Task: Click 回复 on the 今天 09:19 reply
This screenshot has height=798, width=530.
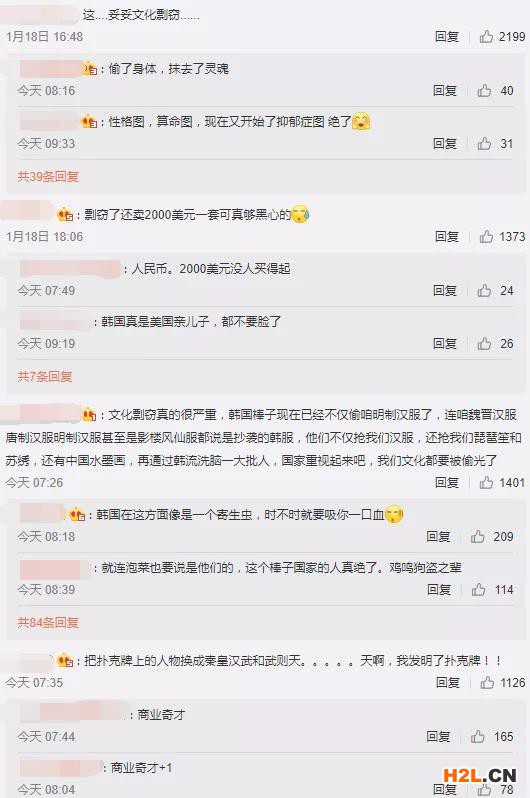Action: point(445,344)
